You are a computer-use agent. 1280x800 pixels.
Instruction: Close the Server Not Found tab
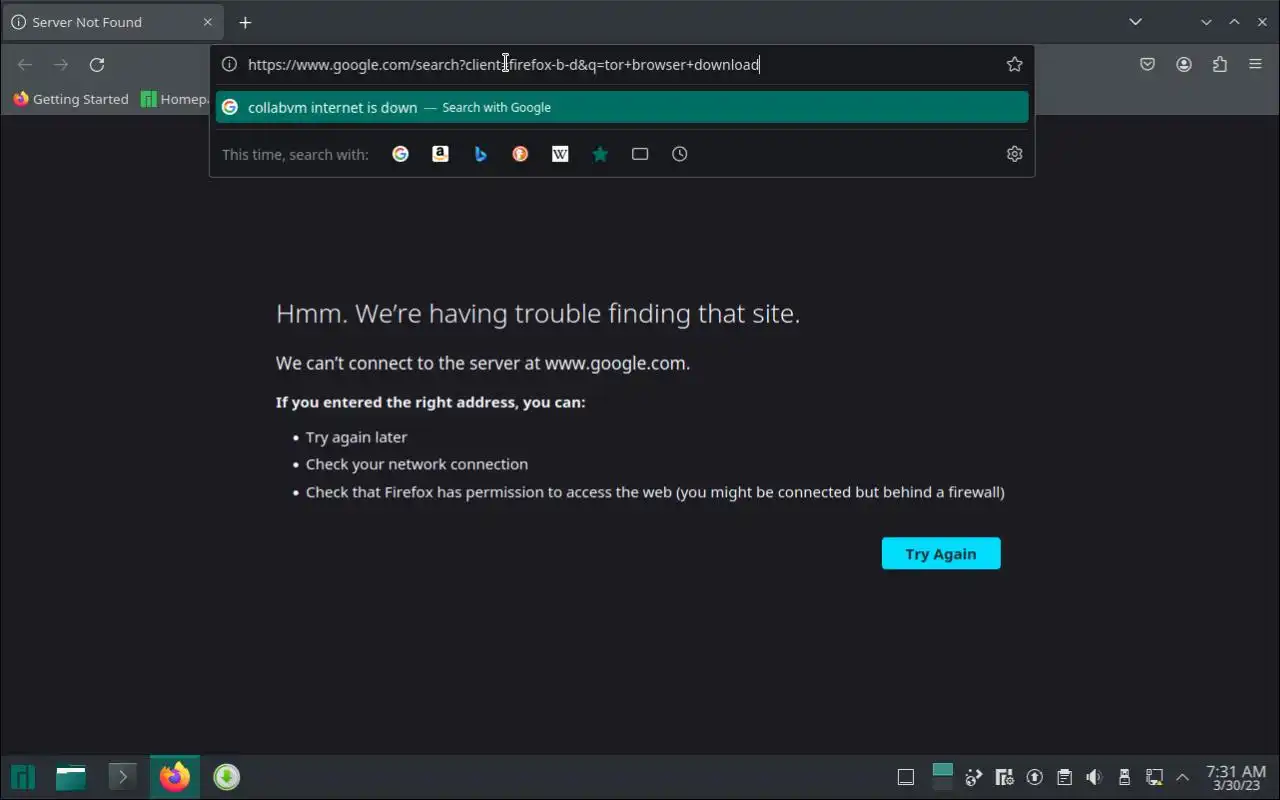208,22
